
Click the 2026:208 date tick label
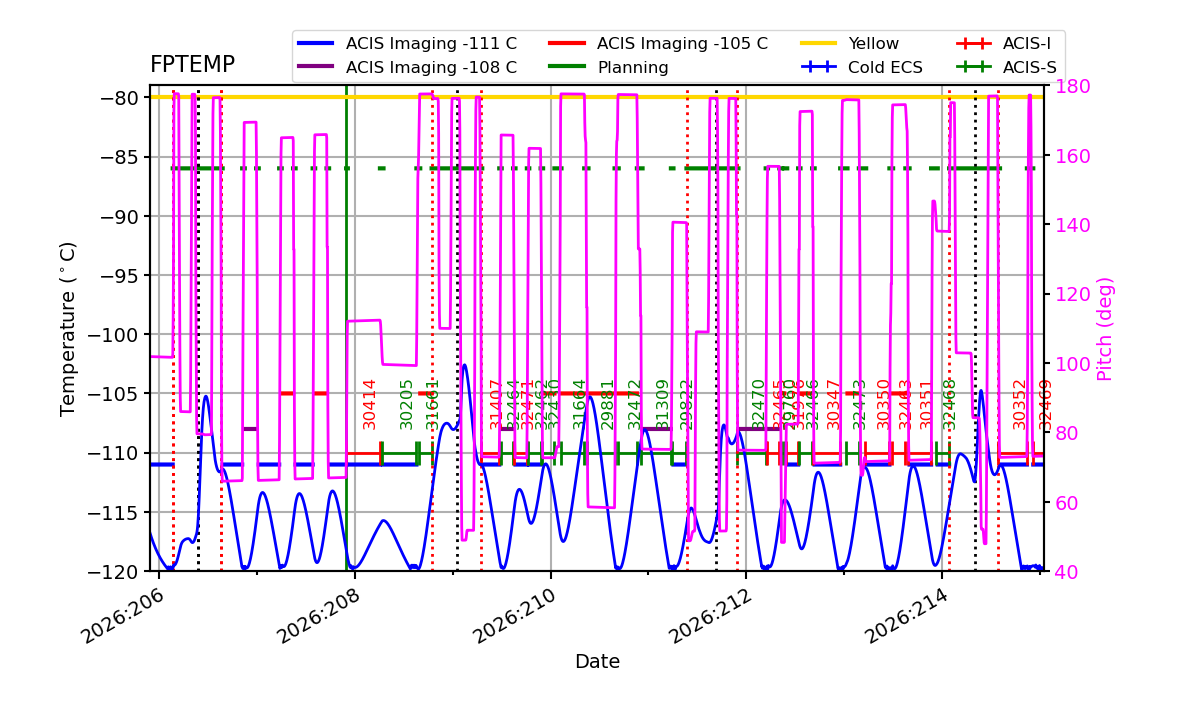pyautogui.click(x=319, y=614)
